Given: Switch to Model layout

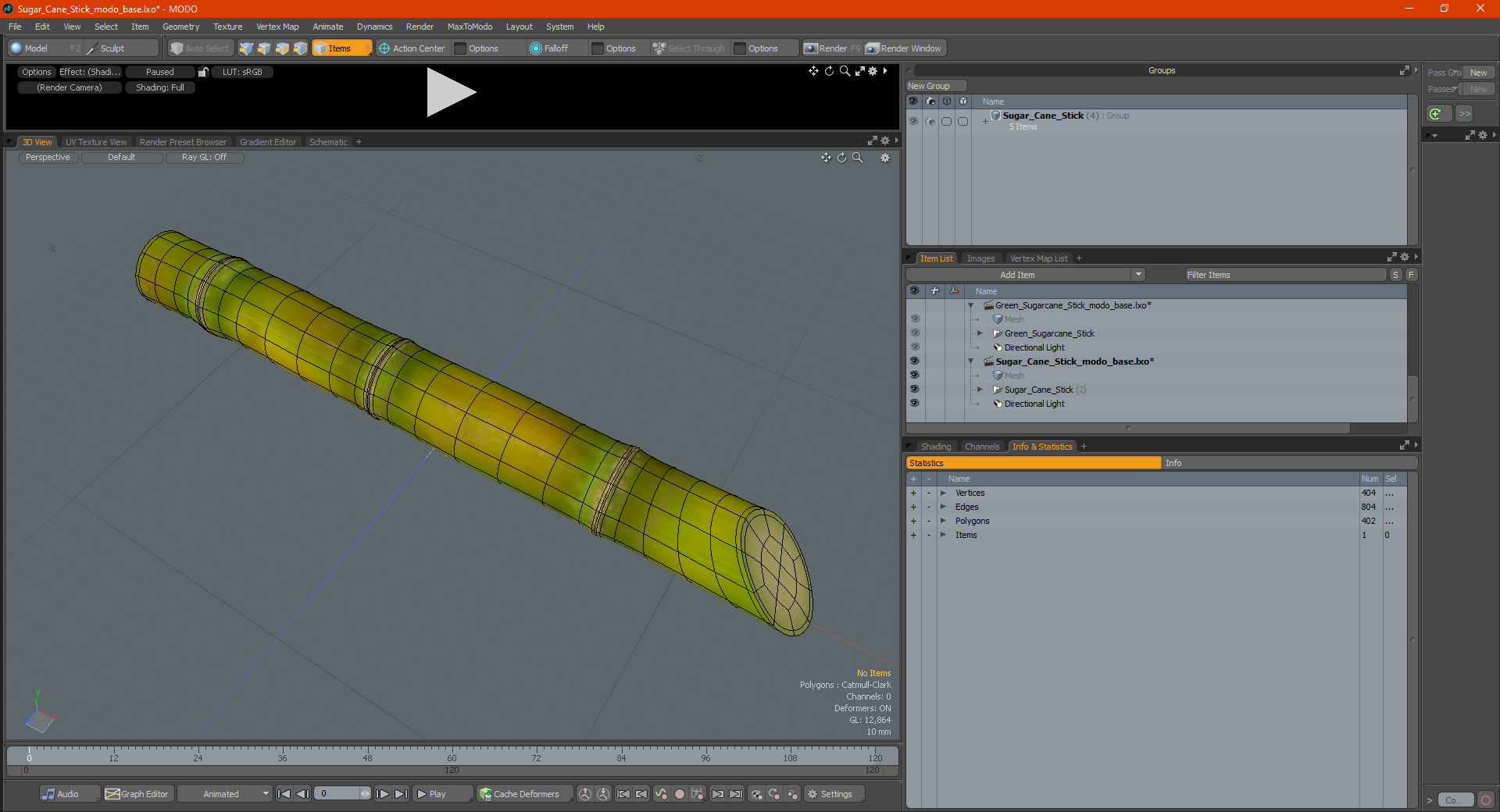Looking at the screenshot, I should point(45,48).
